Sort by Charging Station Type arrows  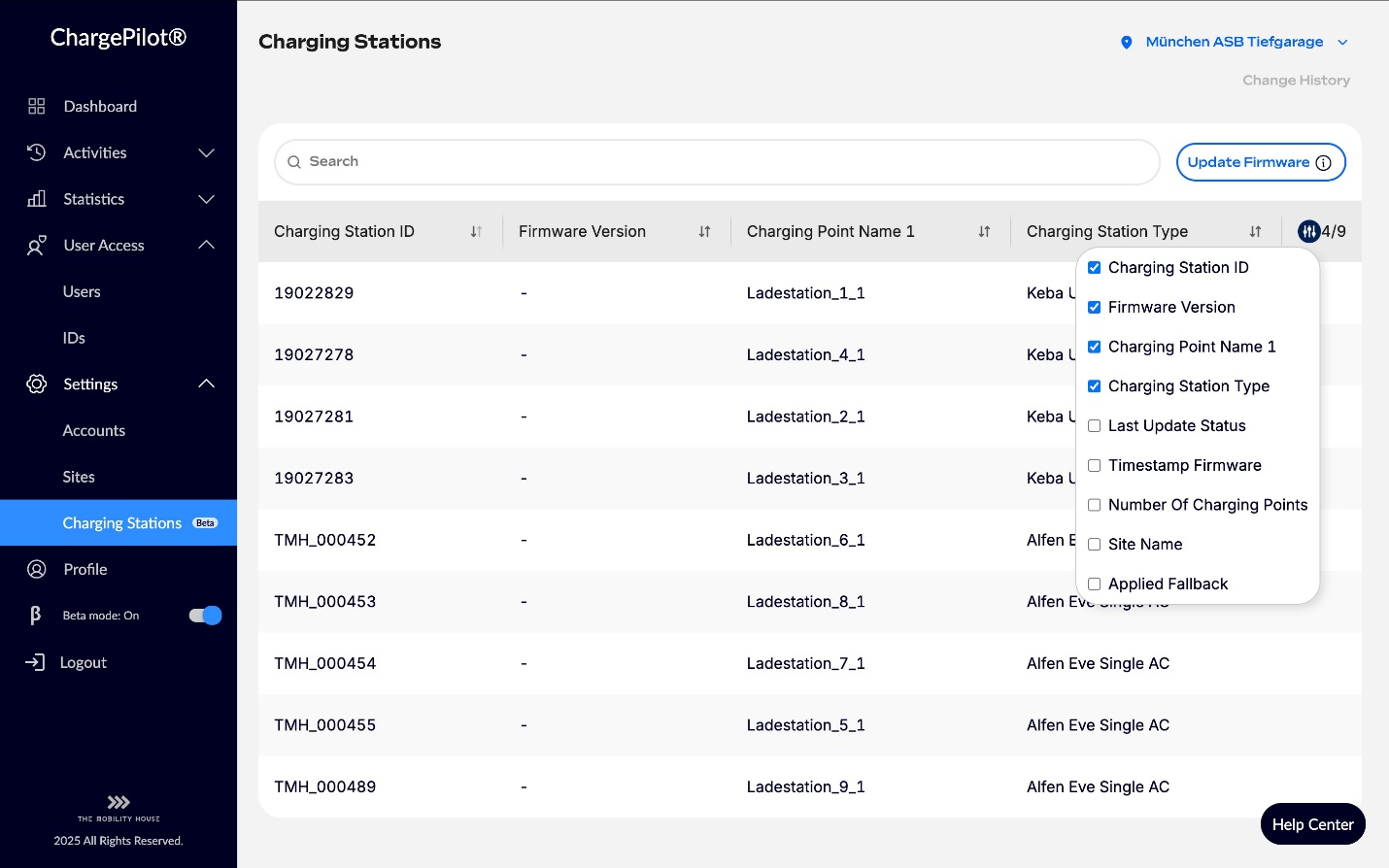(x=1255, y=231)
